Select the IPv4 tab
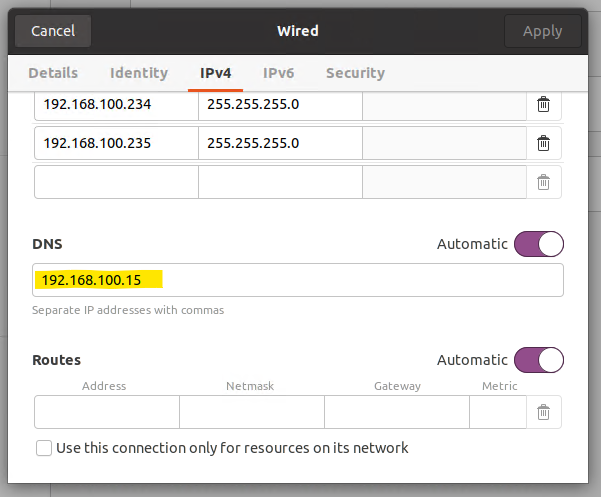601x497 pixels. [215, 73]
